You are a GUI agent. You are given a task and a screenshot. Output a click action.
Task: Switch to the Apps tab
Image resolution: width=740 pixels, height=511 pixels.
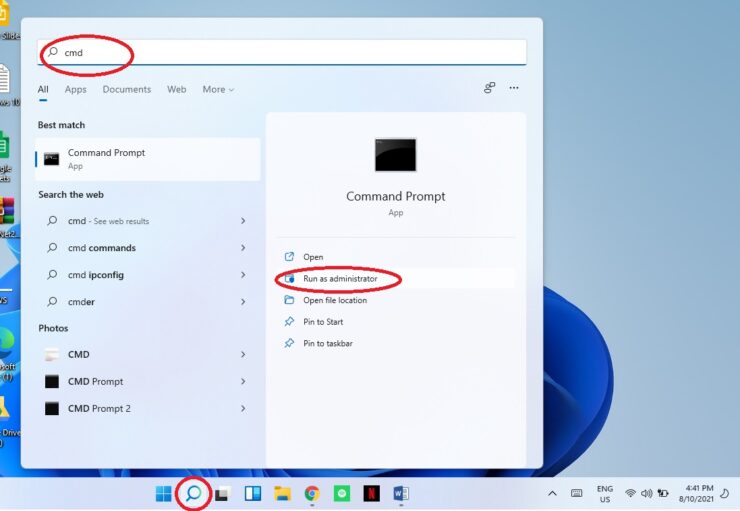click(x=76, y=89)
